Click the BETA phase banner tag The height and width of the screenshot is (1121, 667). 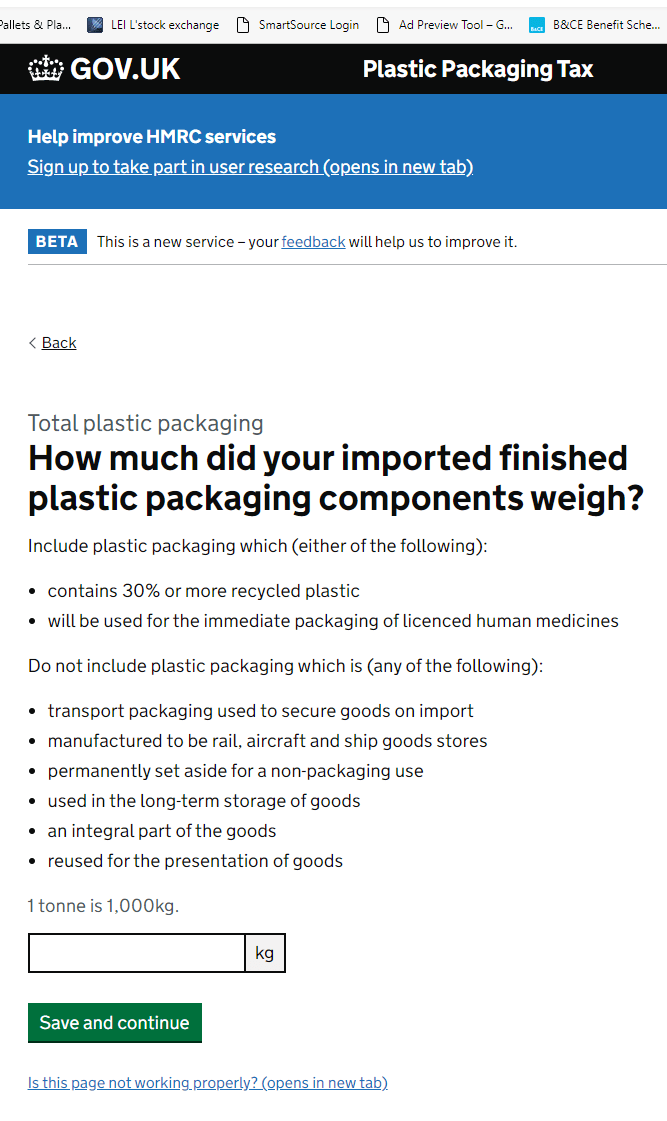point(57,241)
